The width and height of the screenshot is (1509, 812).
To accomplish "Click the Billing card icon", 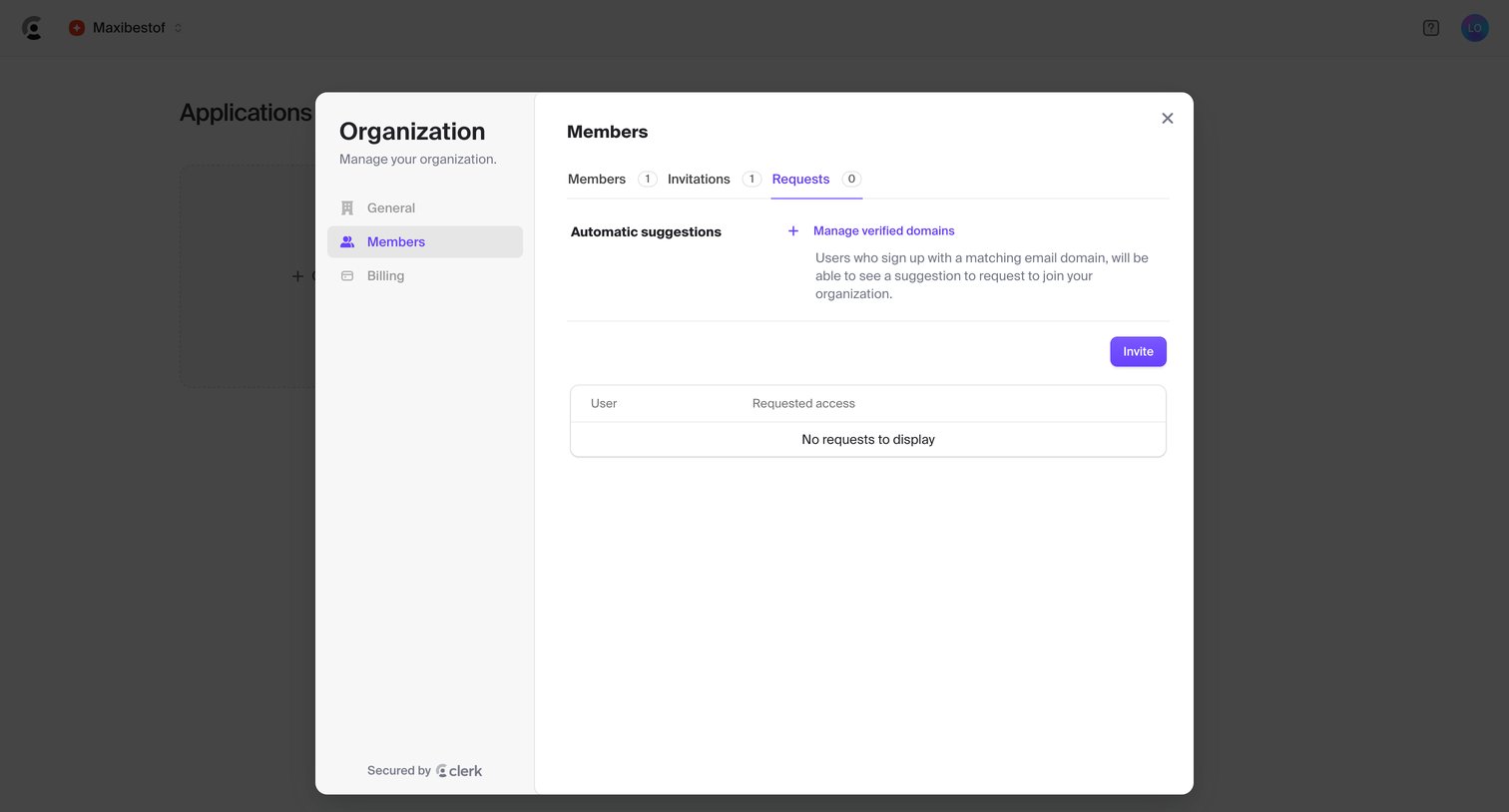I will pyautogui.click(x=347, y=276).
